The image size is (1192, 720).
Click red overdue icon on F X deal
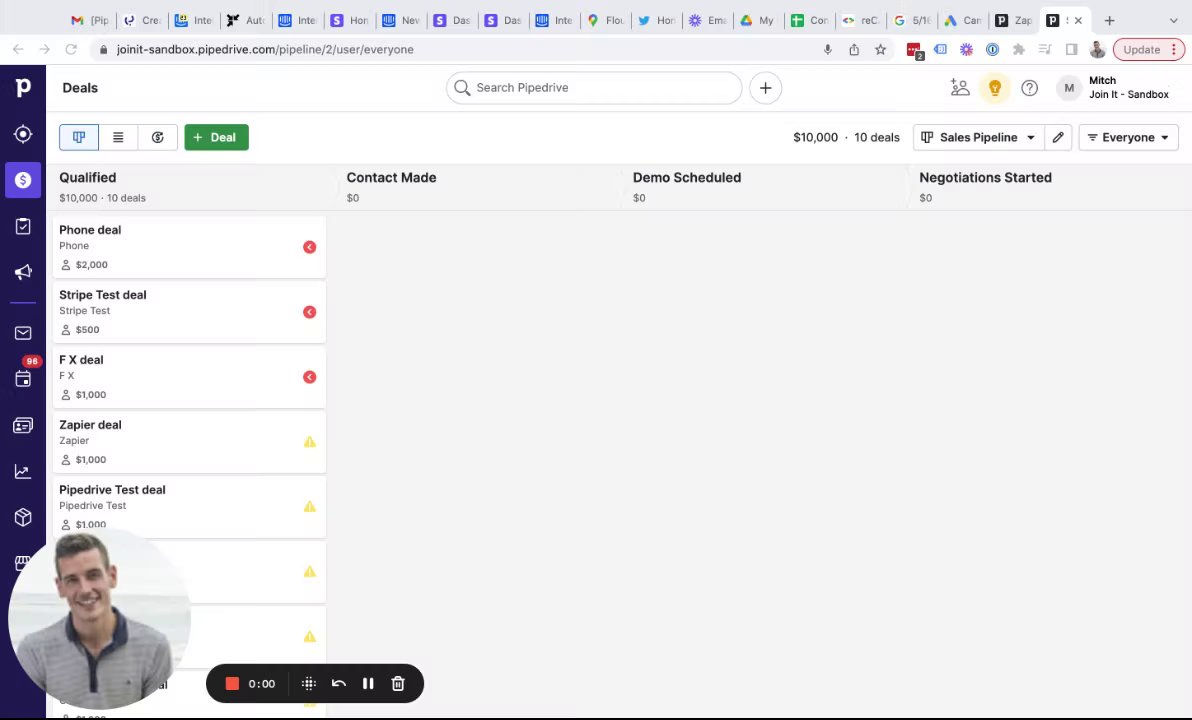tap(309, 377)
